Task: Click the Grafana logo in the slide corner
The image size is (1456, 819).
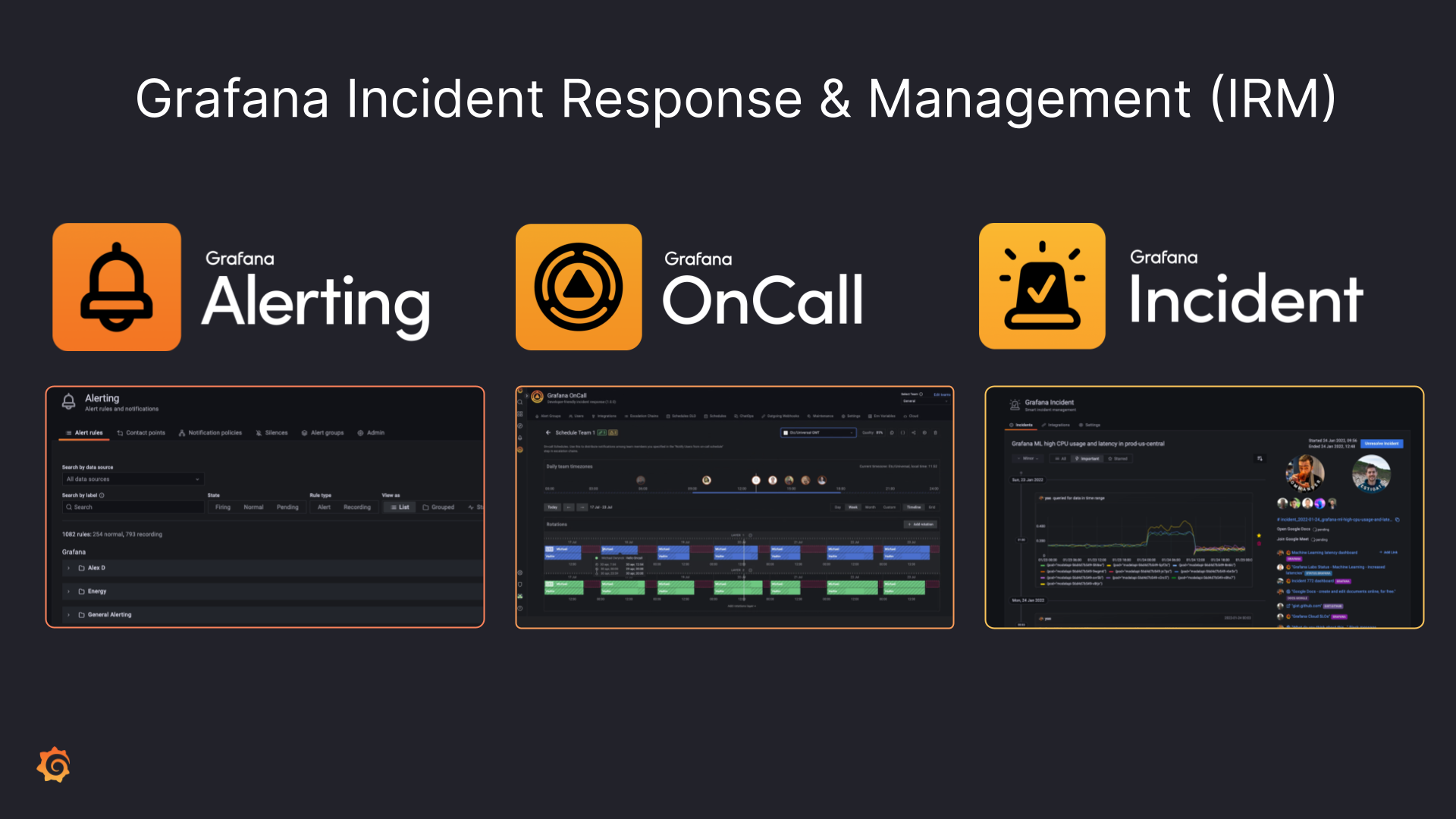Action: click(x=54, y=764)
